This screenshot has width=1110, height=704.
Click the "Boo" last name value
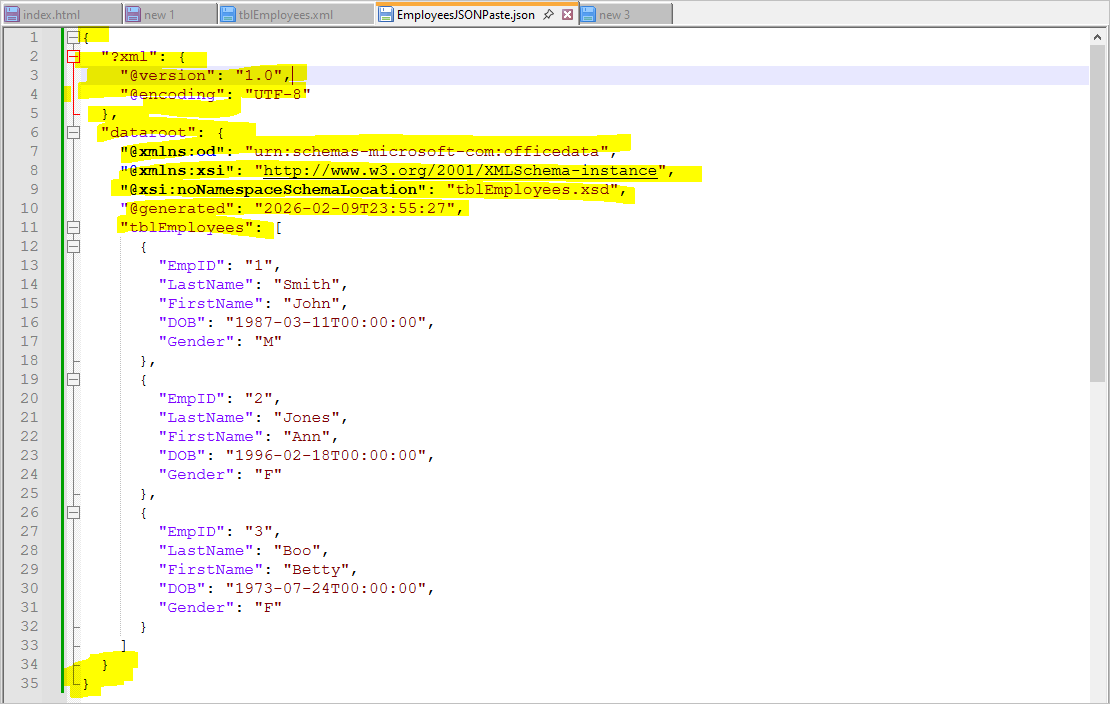[297, 551]
